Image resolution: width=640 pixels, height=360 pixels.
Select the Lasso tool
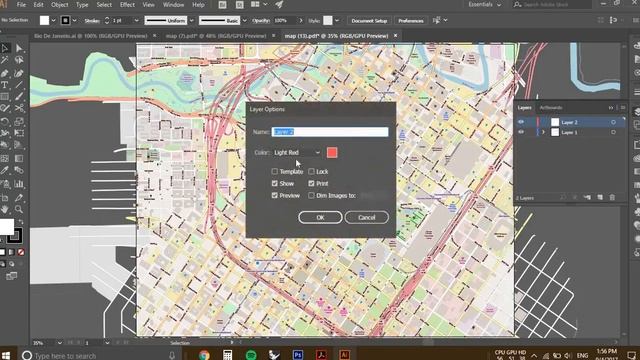19,60
